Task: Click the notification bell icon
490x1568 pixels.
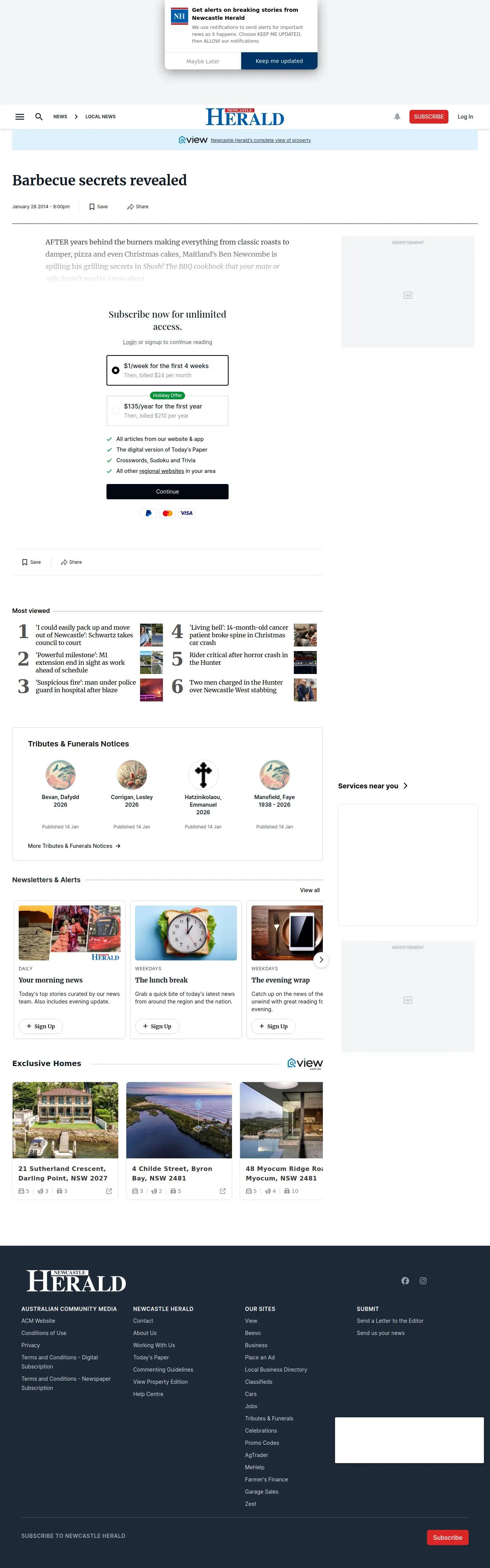Action: click(x=397, y=117)
